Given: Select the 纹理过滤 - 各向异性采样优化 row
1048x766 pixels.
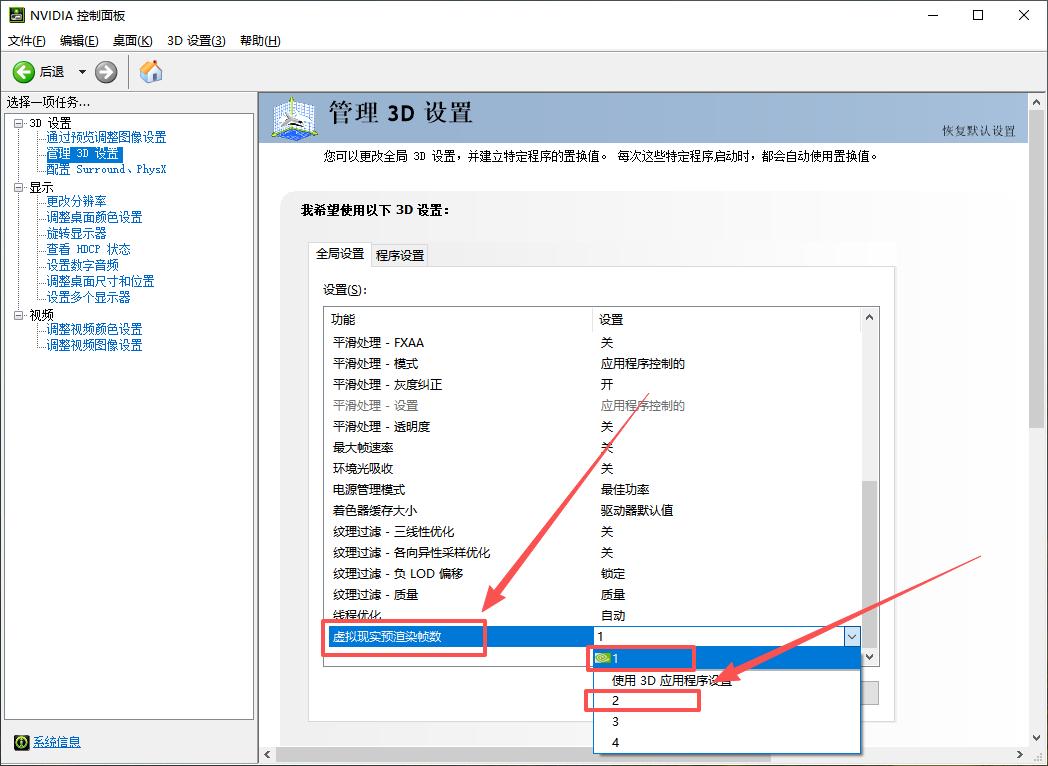Looking at the screenshot, I should coord(592,553).
